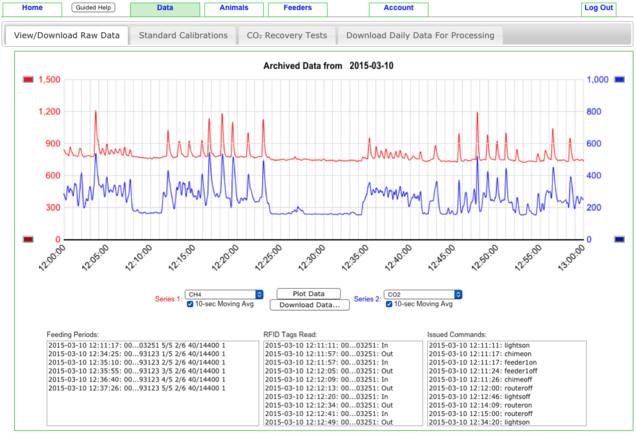Click the dark blue swatch at chart bottom-right
This screenshot has width=636, height=433.
620,239
